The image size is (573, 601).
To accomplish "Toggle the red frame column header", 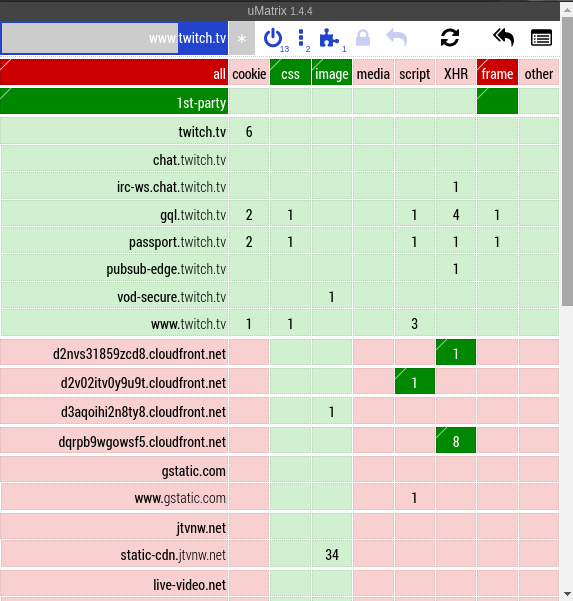I will click(x=497, y=72).
